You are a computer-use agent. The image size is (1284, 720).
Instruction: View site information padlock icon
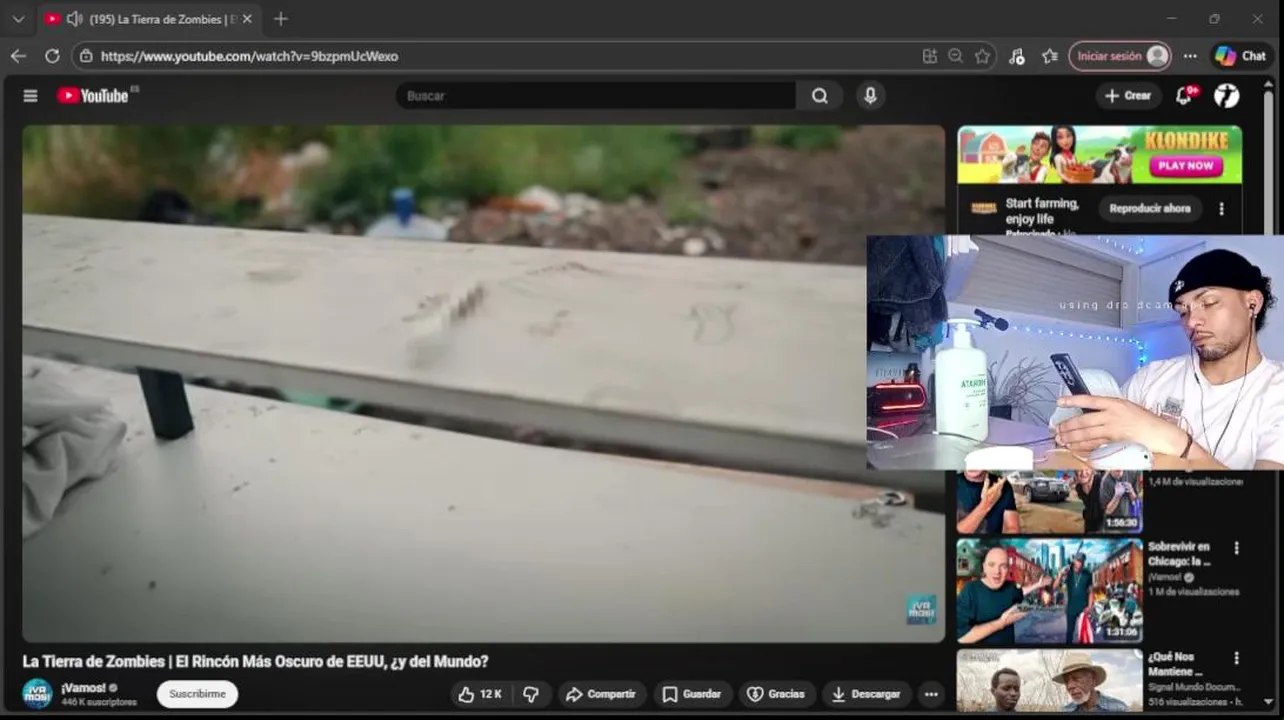86,56
